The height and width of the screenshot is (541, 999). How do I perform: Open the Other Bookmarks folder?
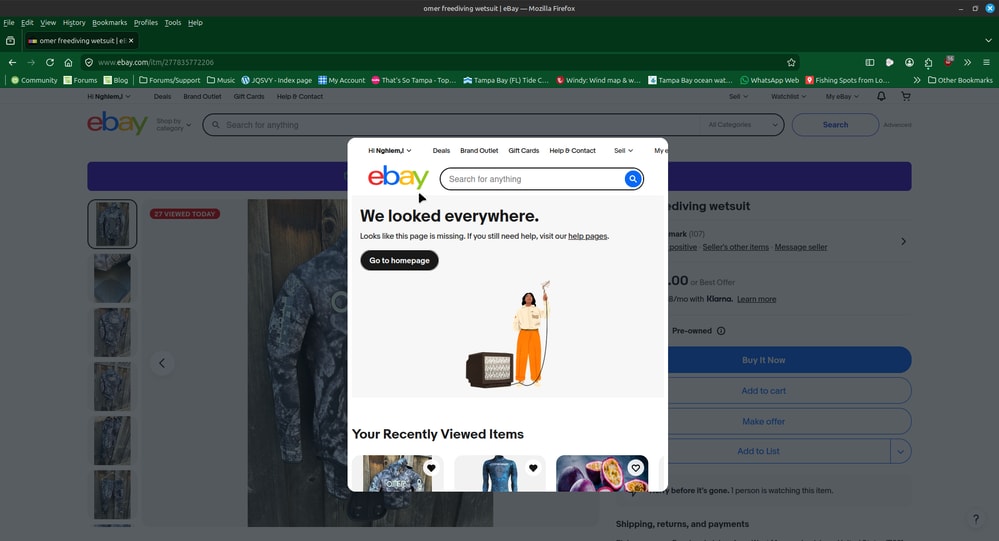(x=960, y=80)
